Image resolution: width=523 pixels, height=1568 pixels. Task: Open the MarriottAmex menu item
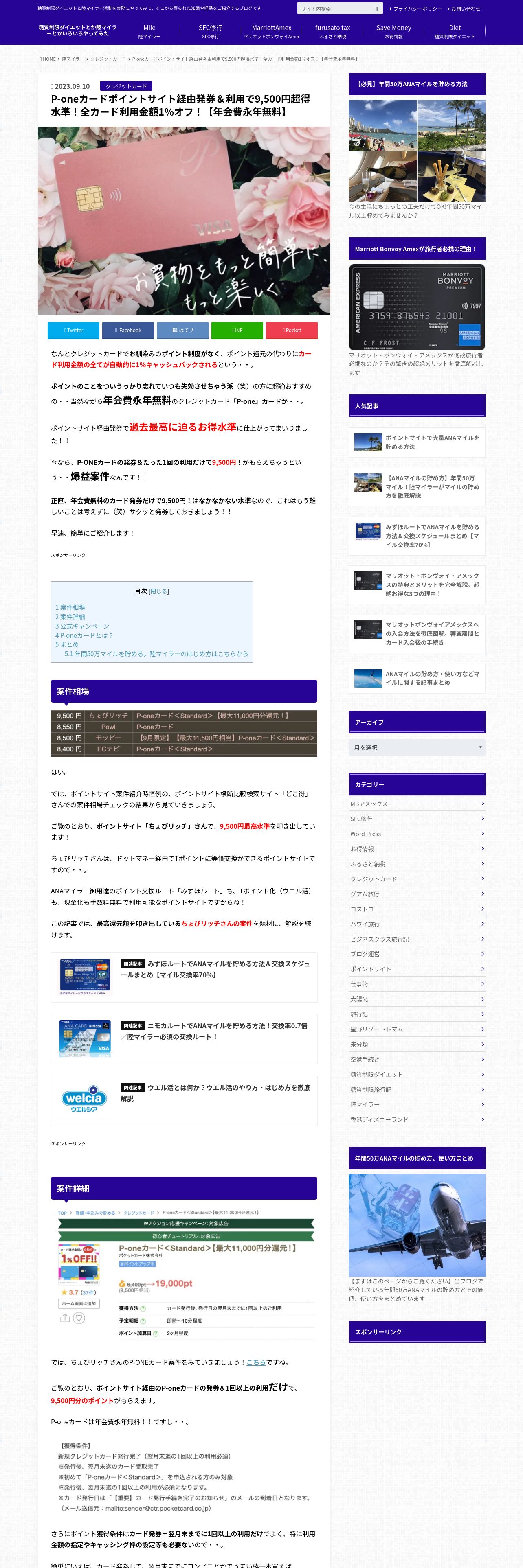click(x=272, y=32)
